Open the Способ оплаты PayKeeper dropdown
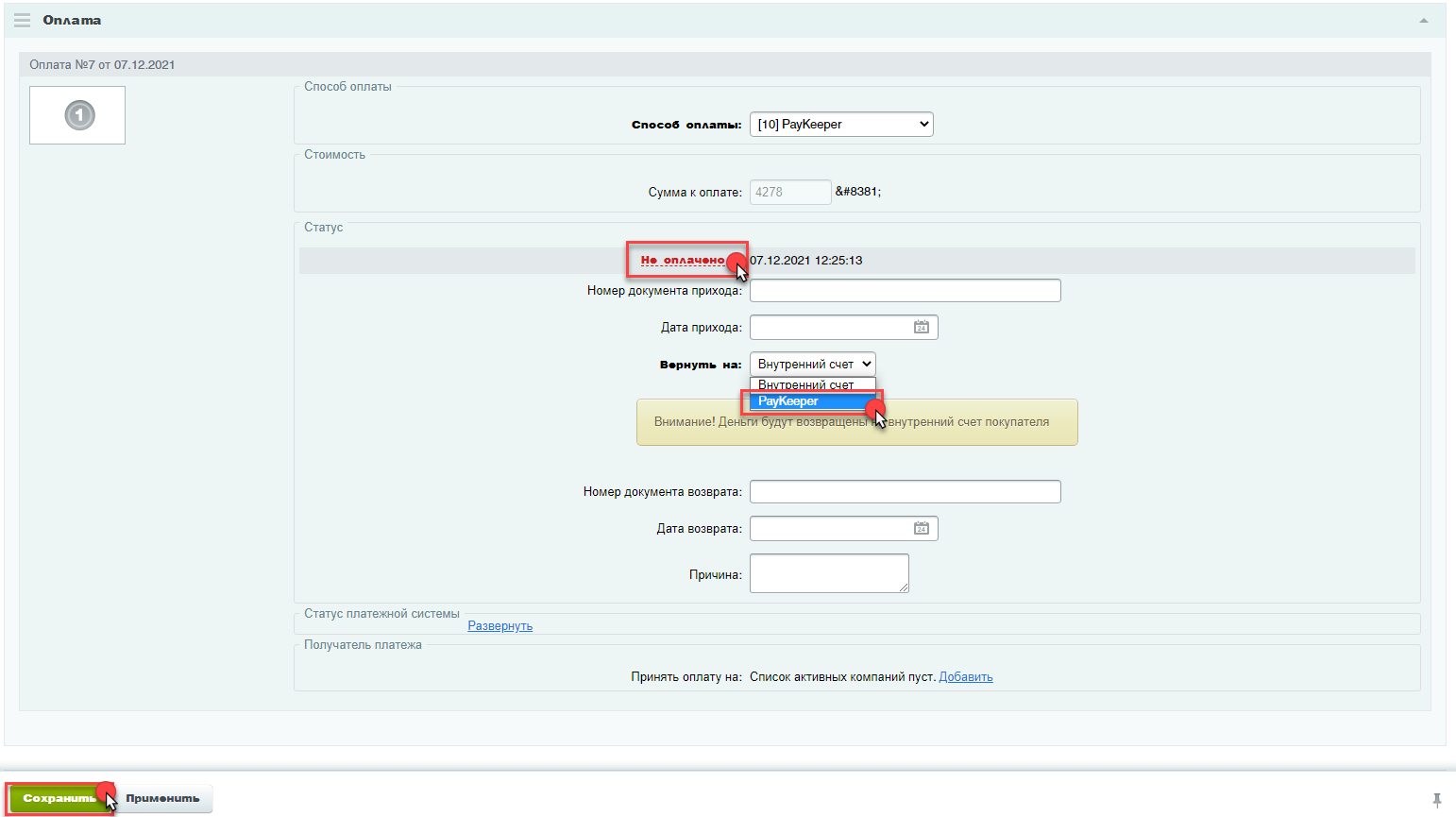 [840, 125]
